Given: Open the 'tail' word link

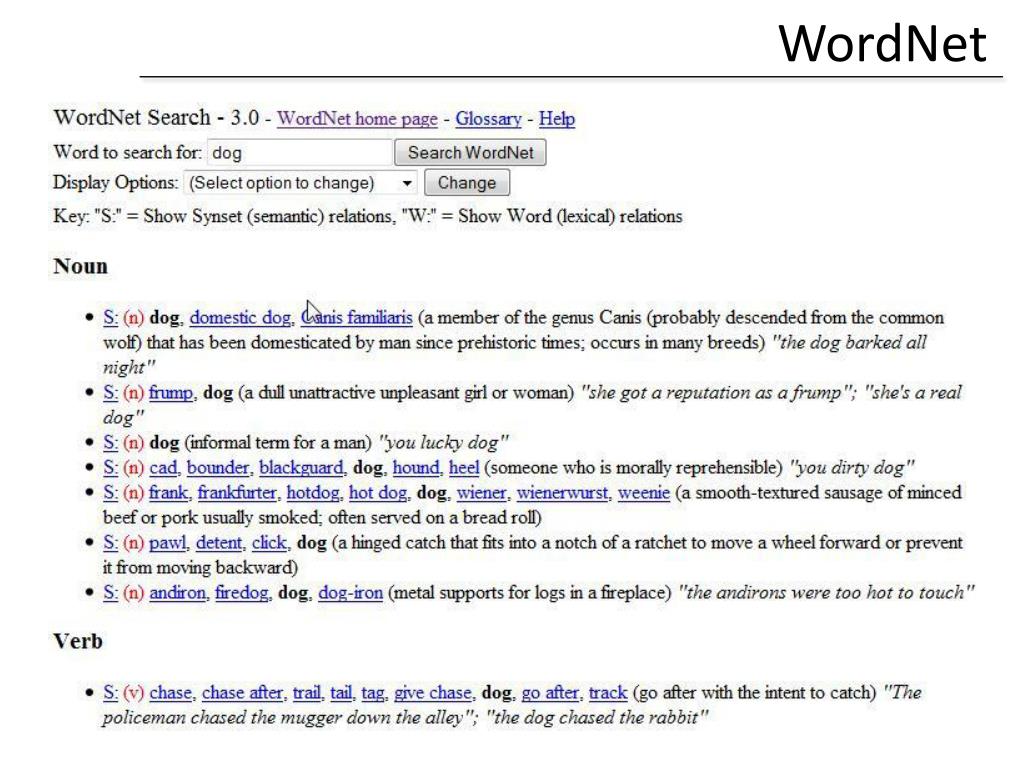Looking at the screenshot, I should [x=341, y=693].
